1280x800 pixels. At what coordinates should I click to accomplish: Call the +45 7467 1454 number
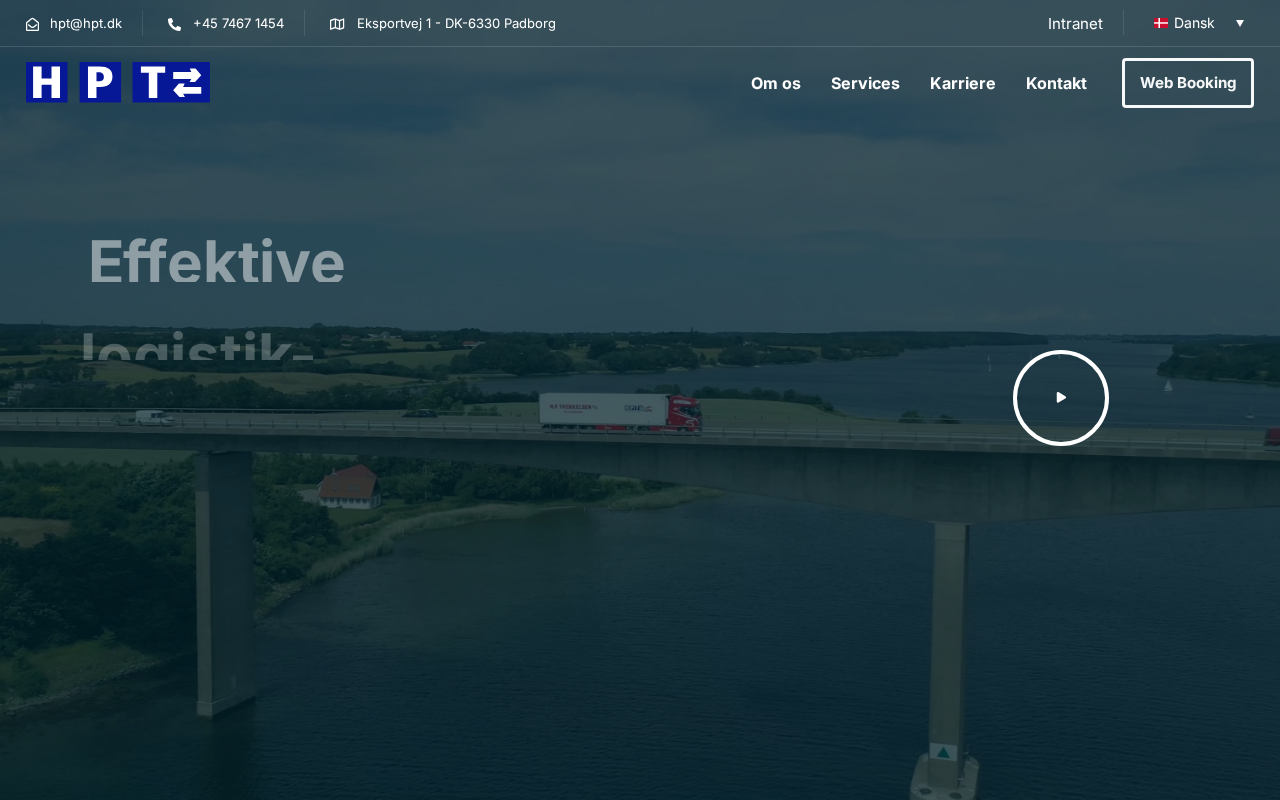(238, 23)
